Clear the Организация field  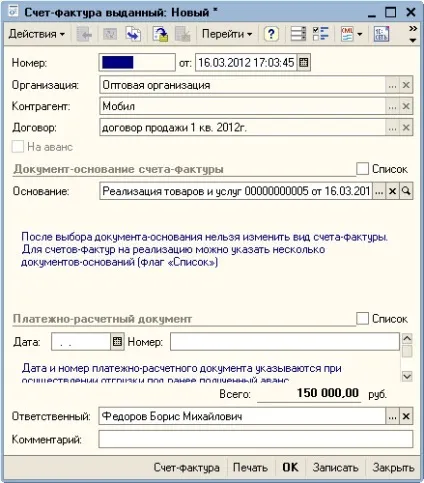(x=406, y=85)
